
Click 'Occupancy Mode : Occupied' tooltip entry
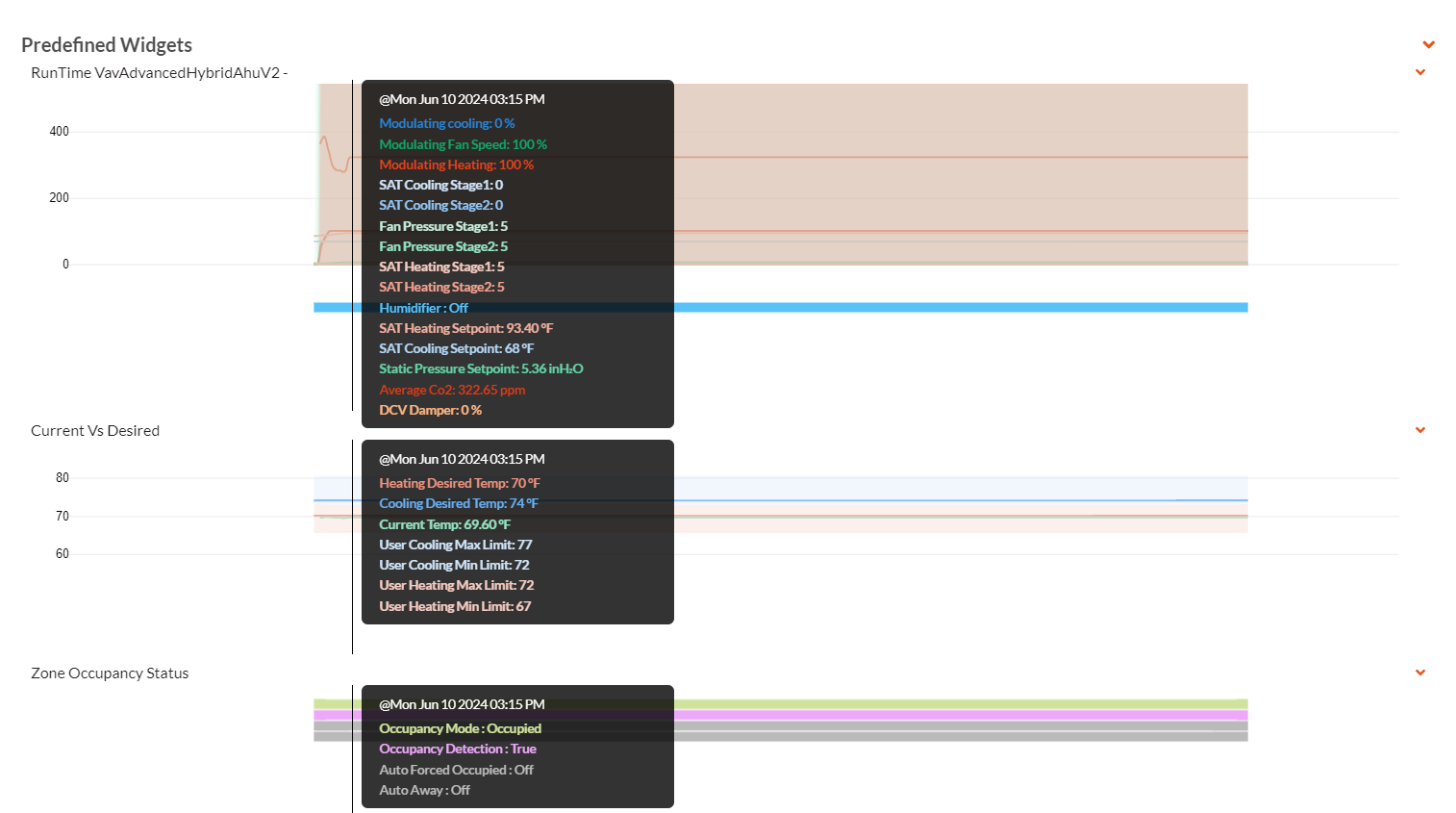pos(460,728)
